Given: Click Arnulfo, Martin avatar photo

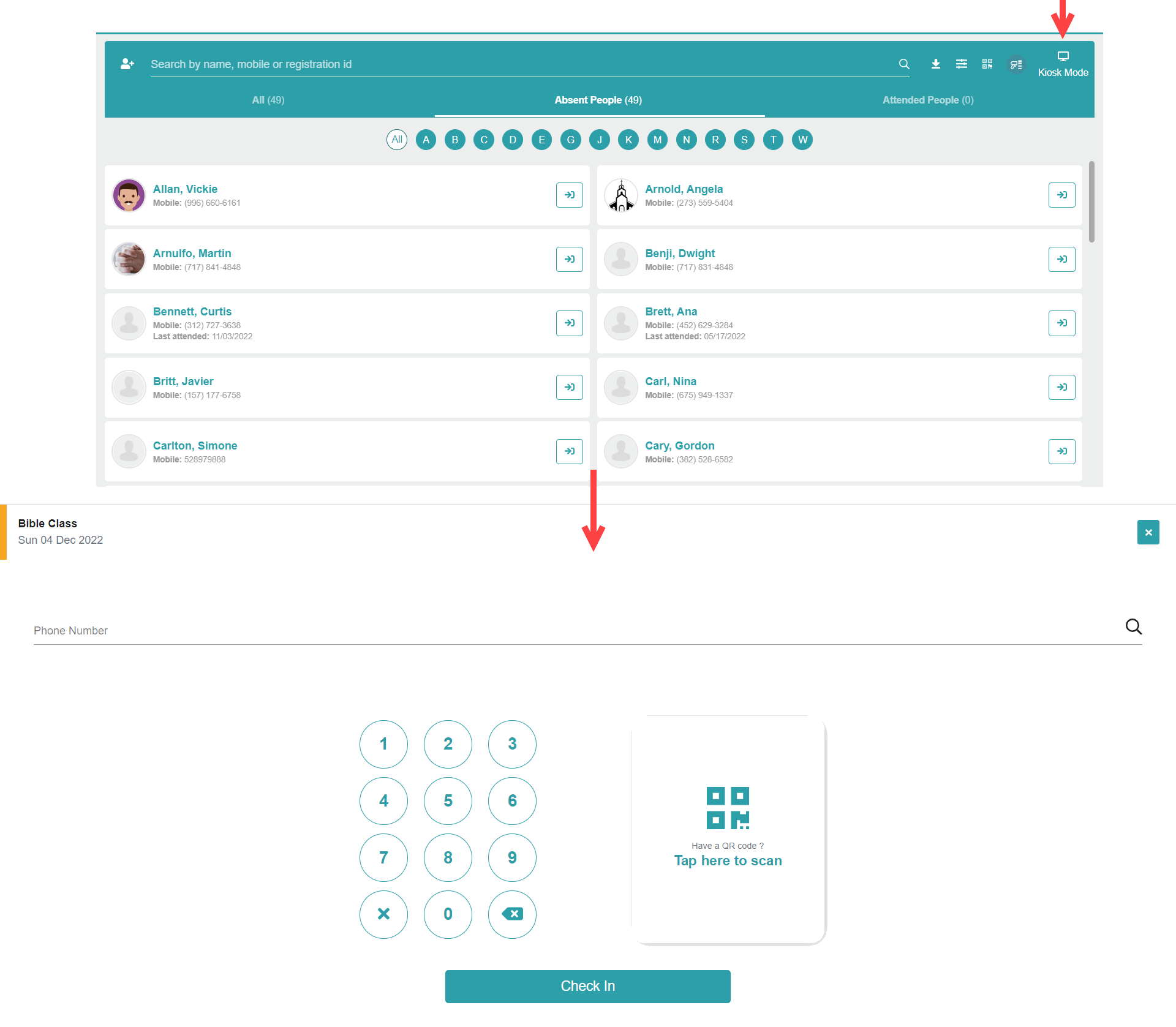Looking at the screenshot, I should (x=129, y=259).
